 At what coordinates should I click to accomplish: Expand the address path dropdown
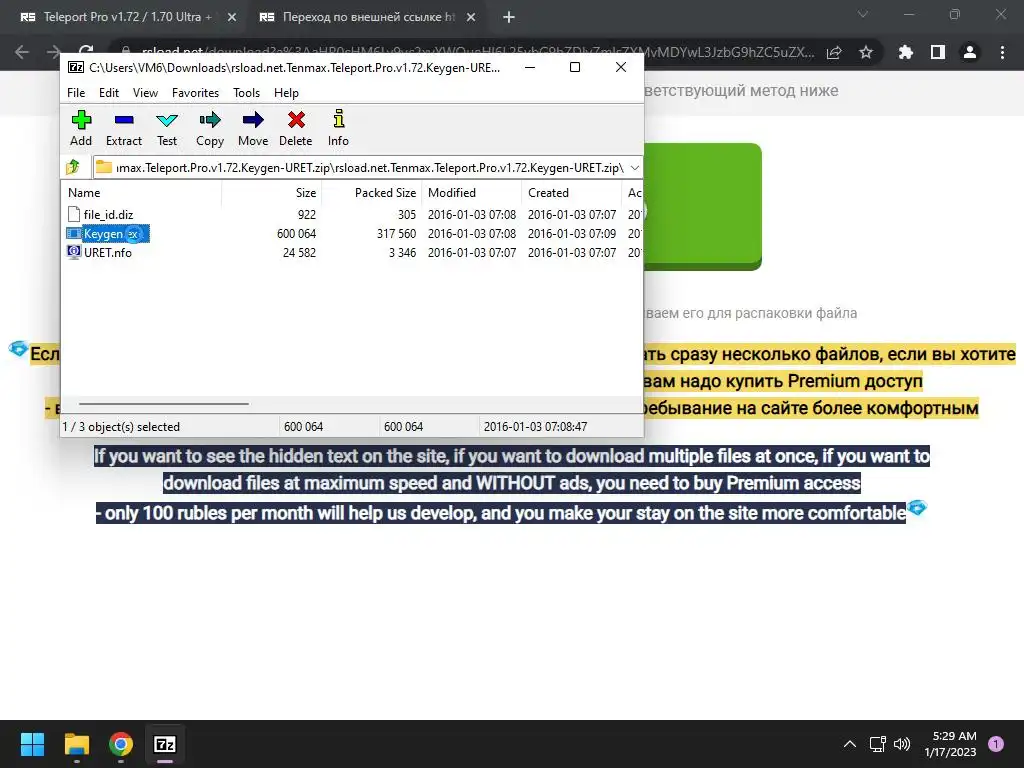[x=634, y=168]
